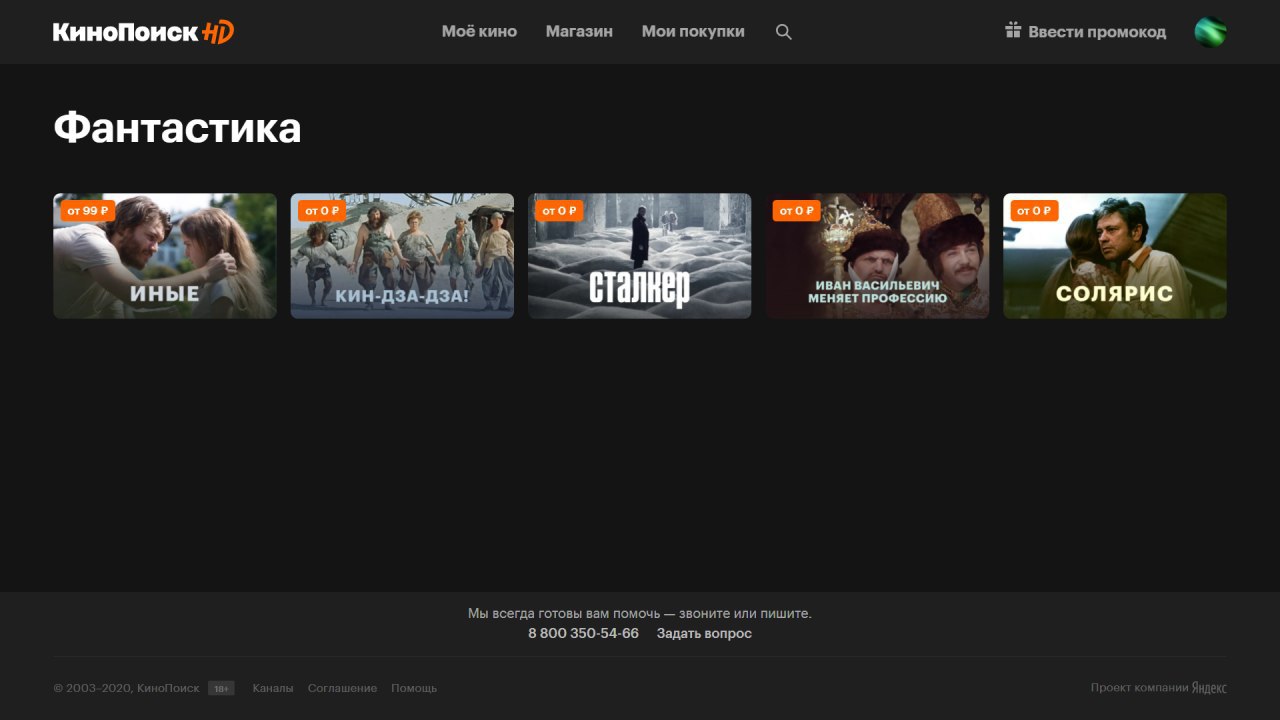Open the Сталкер movie card
Viewport: 1280px width, 720px height.
pos(640,256)
